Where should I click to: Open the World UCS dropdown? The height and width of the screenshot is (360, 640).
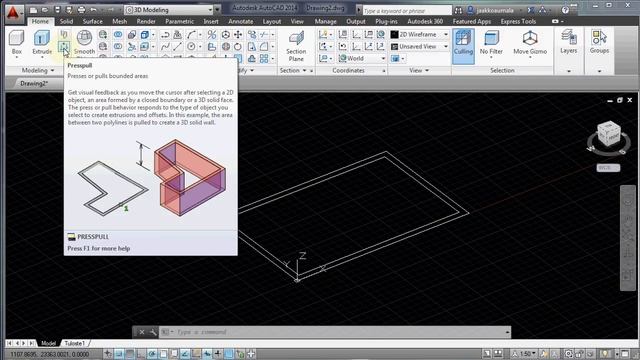pos(362,58)
